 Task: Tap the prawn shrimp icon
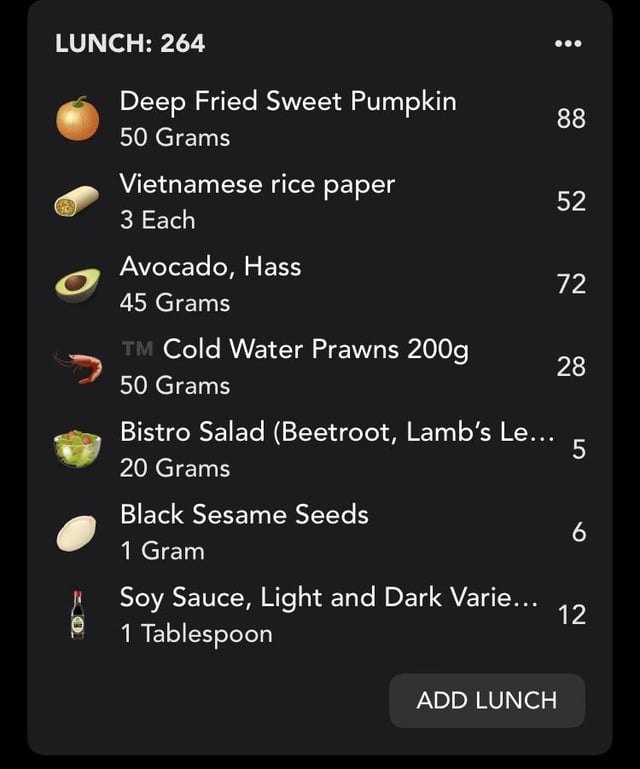(78, 367)
